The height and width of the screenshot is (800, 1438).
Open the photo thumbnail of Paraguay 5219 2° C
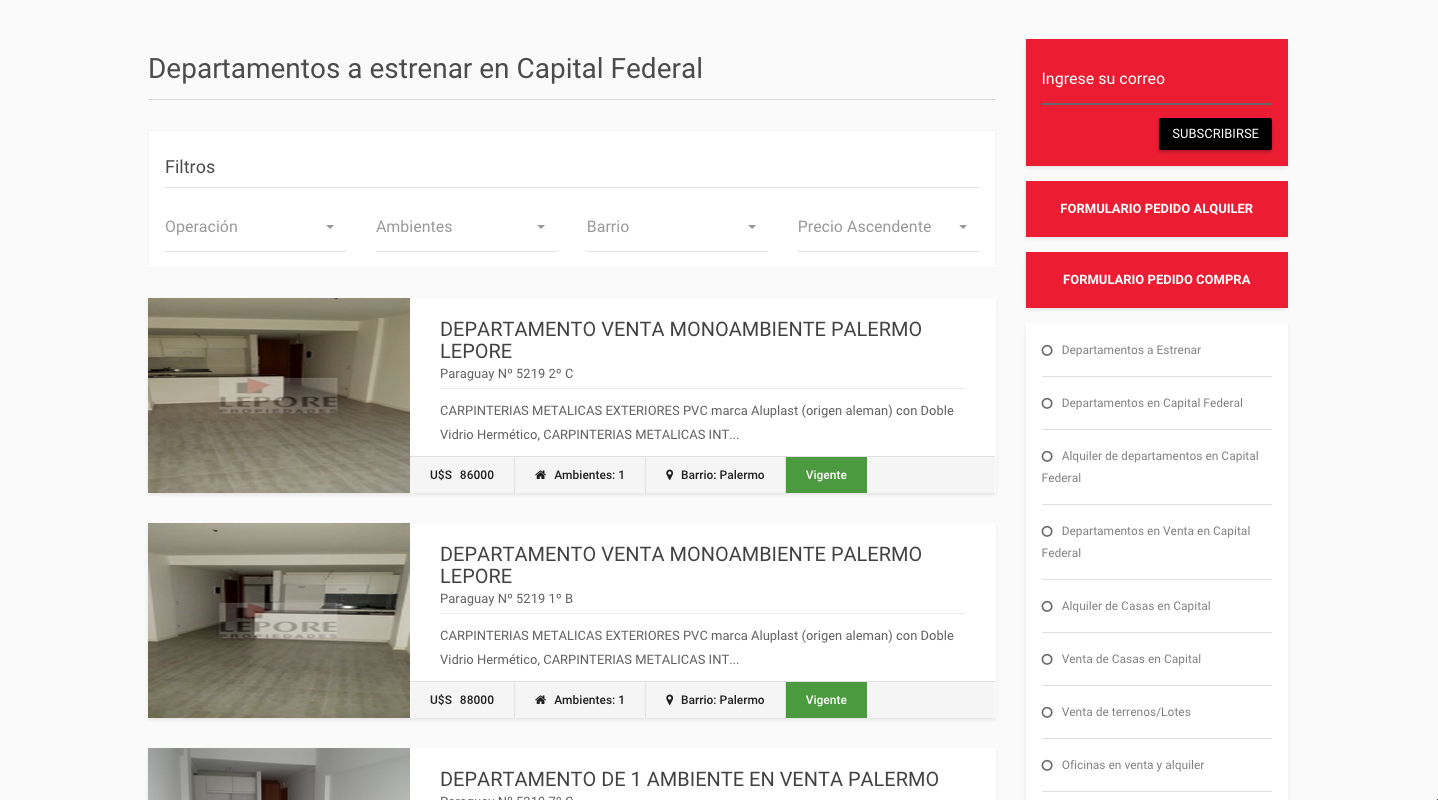[279, 395]
